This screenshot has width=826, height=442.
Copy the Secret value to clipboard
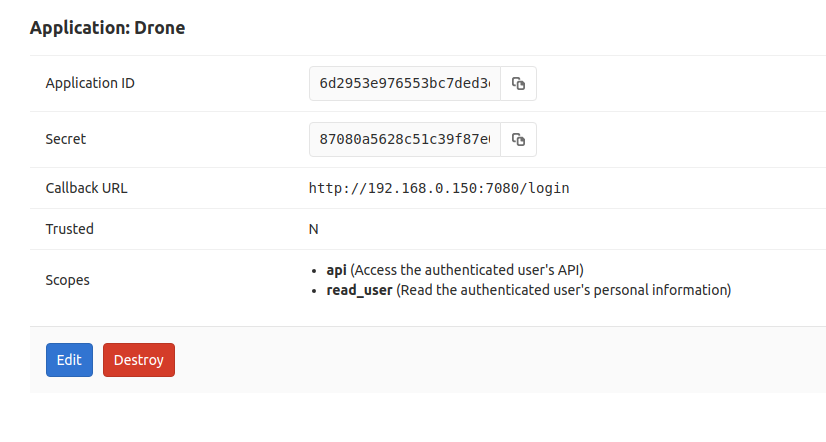pos(518,140)
